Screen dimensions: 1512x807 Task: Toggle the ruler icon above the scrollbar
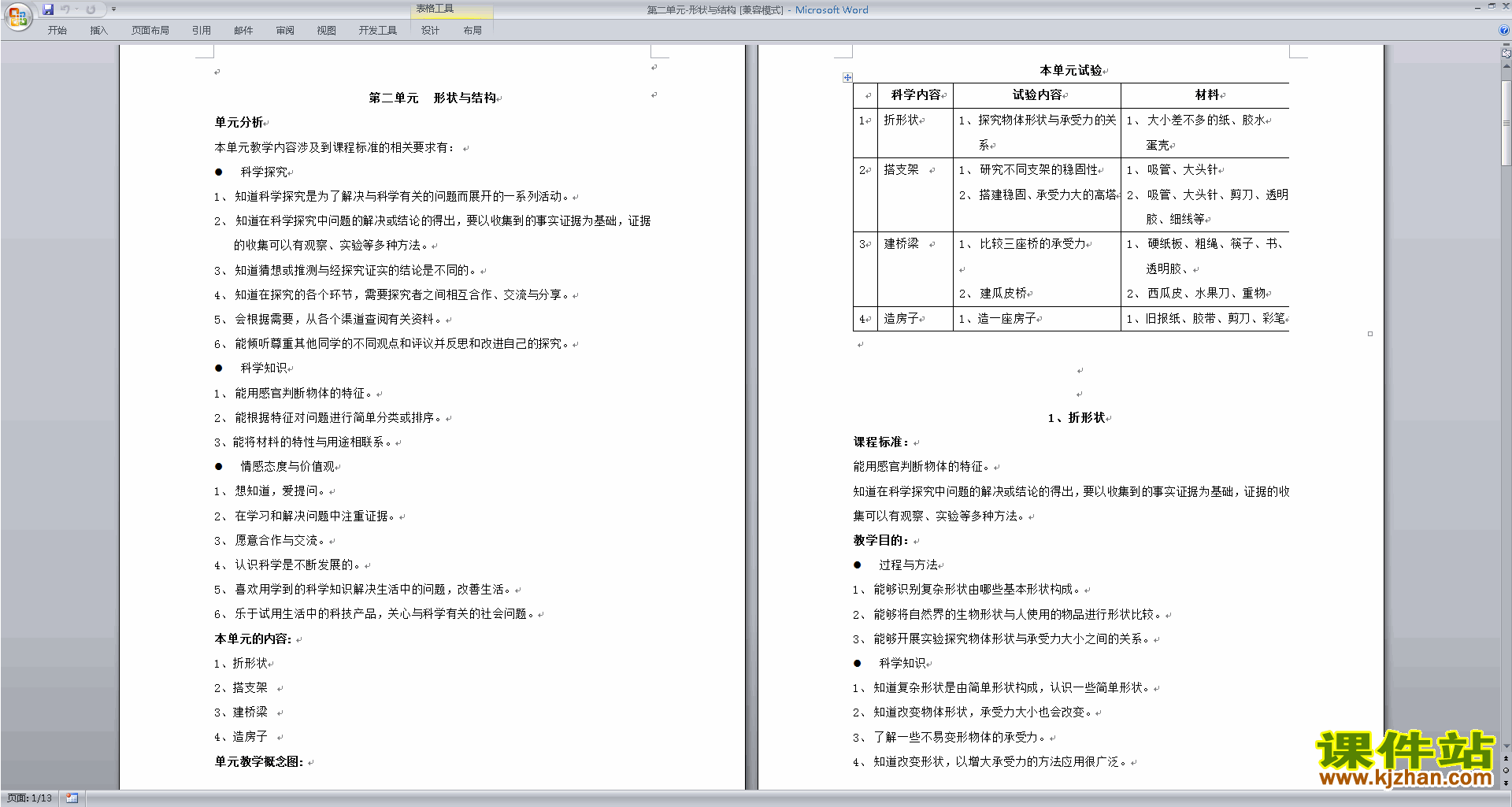point(1506,54)
